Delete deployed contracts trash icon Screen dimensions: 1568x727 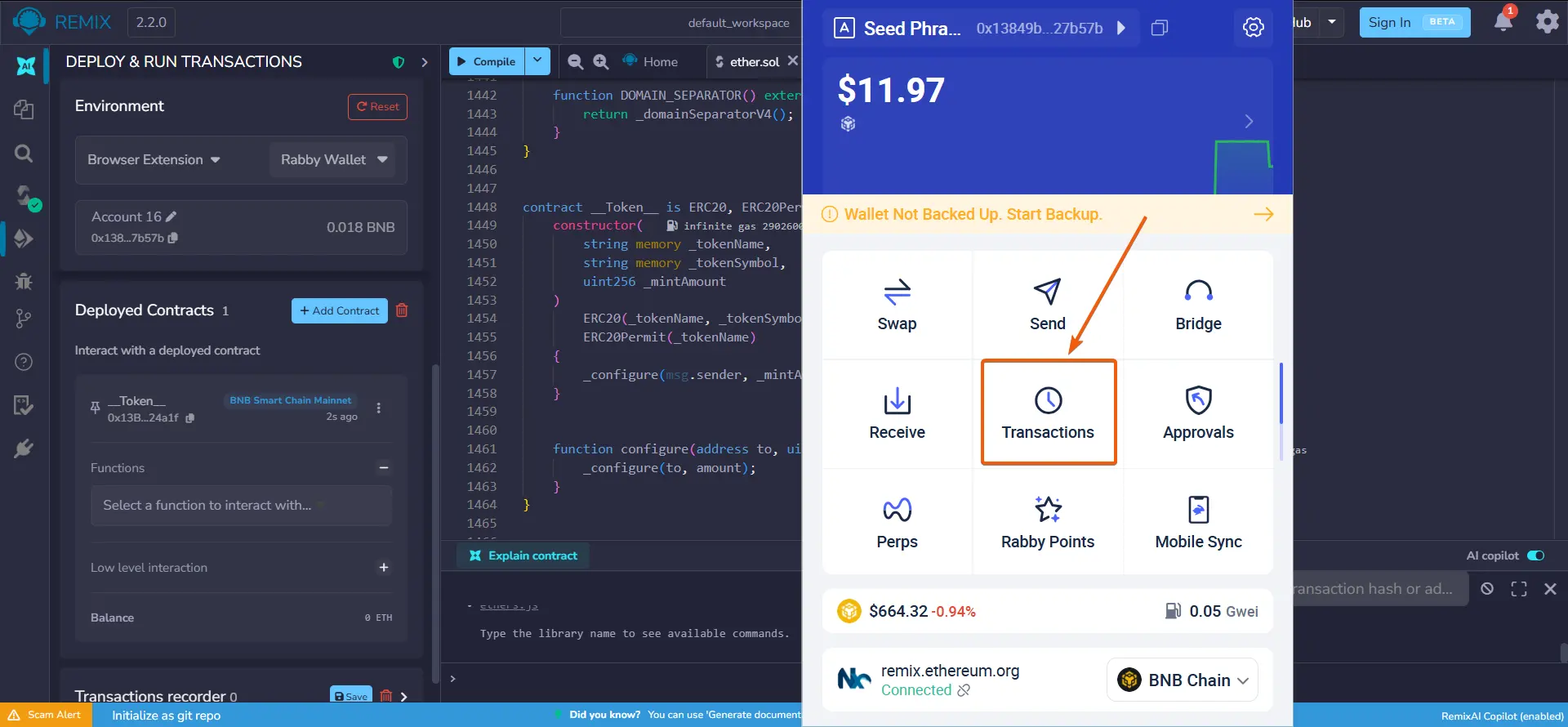click(402, 310)
